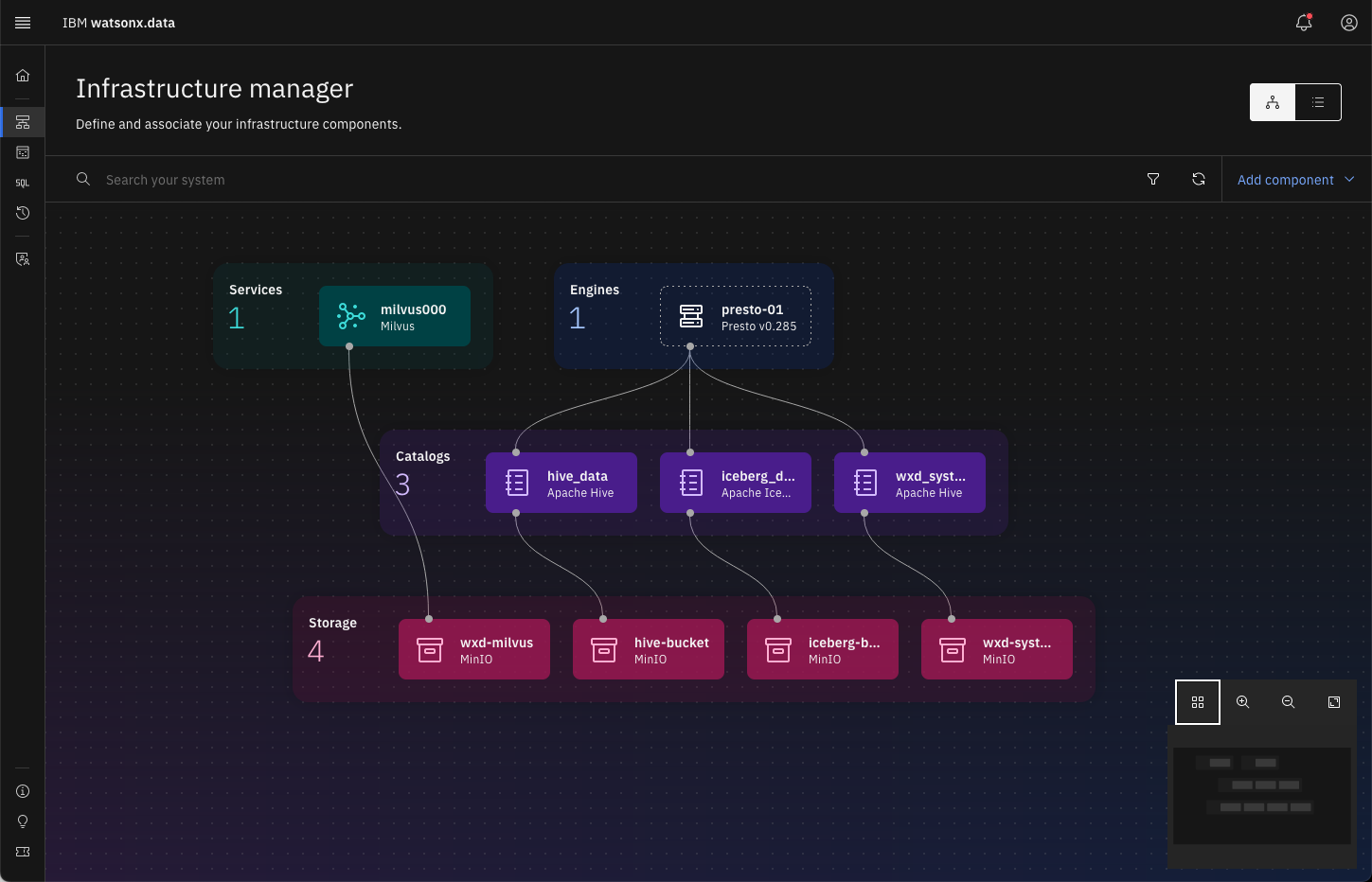Select the iceberg-b... storage node

point(823,649)
